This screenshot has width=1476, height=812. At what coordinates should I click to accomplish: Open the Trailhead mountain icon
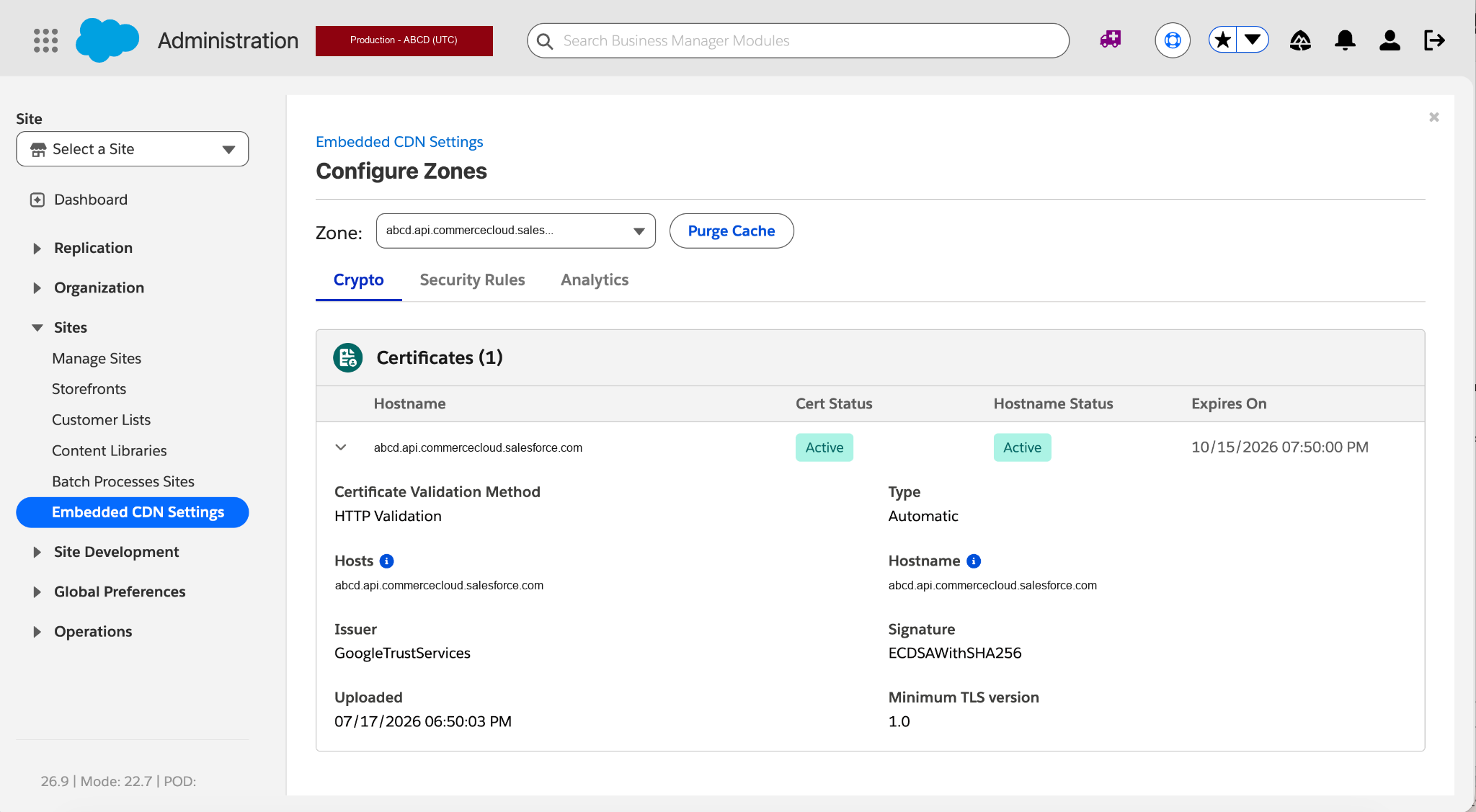pyautogui.click(x=1300, y=40)
